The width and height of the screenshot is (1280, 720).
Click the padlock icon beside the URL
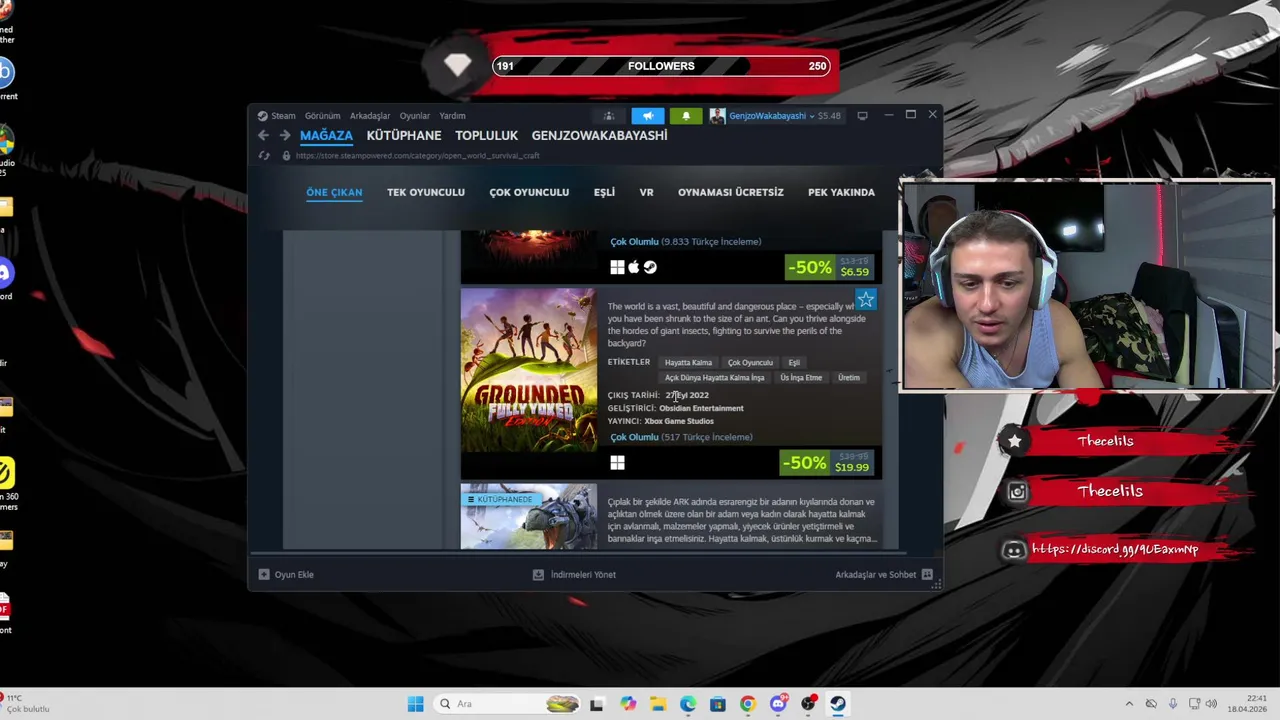tap(286, 156)
